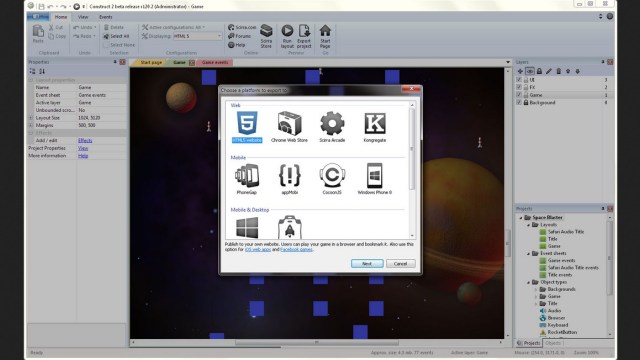Add a new layer with the plus icon

[x=520, y=71]
